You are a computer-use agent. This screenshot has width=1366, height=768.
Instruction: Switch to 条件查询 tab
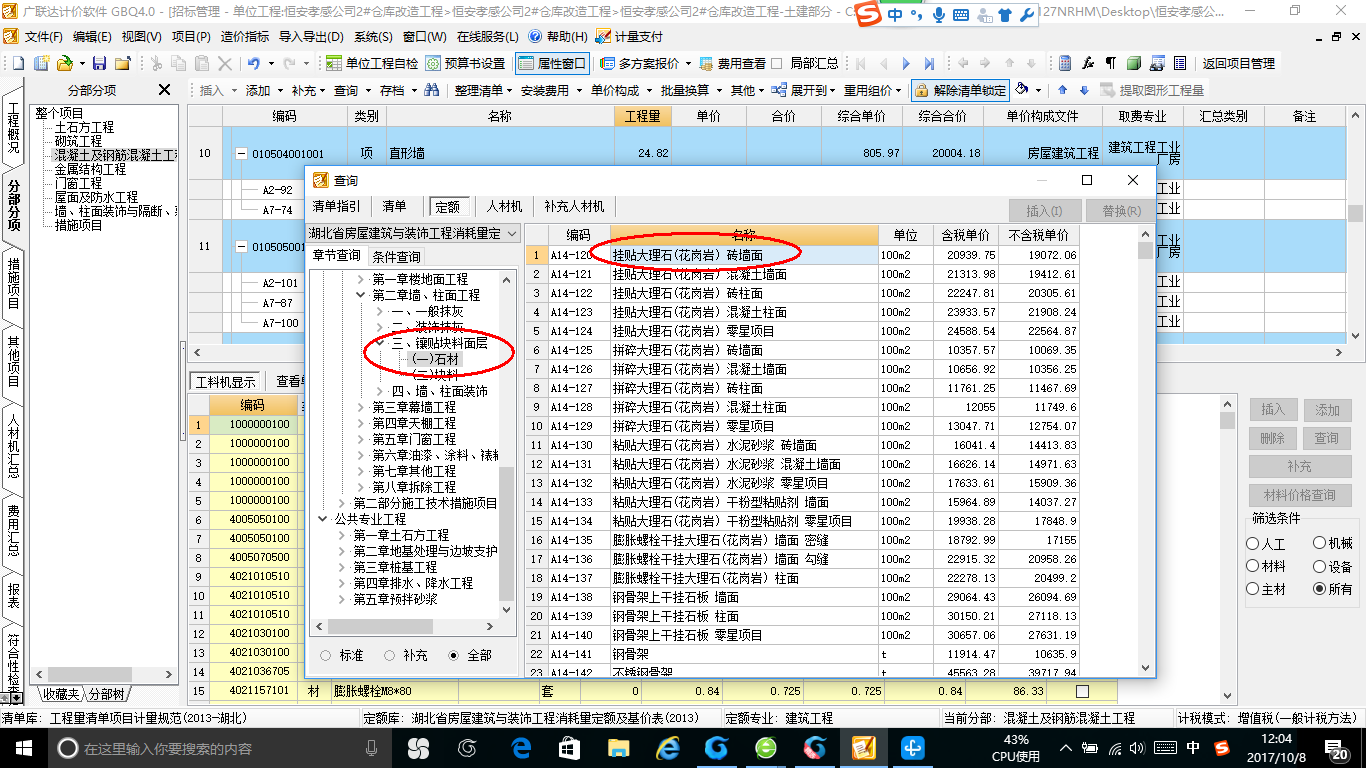click(x=396, y=257)
